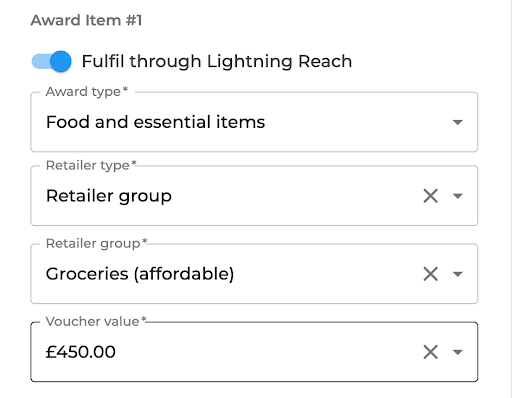Open Voucher value dropdown arrow
This screenshot has width=512, height=398.
(458, 352)
